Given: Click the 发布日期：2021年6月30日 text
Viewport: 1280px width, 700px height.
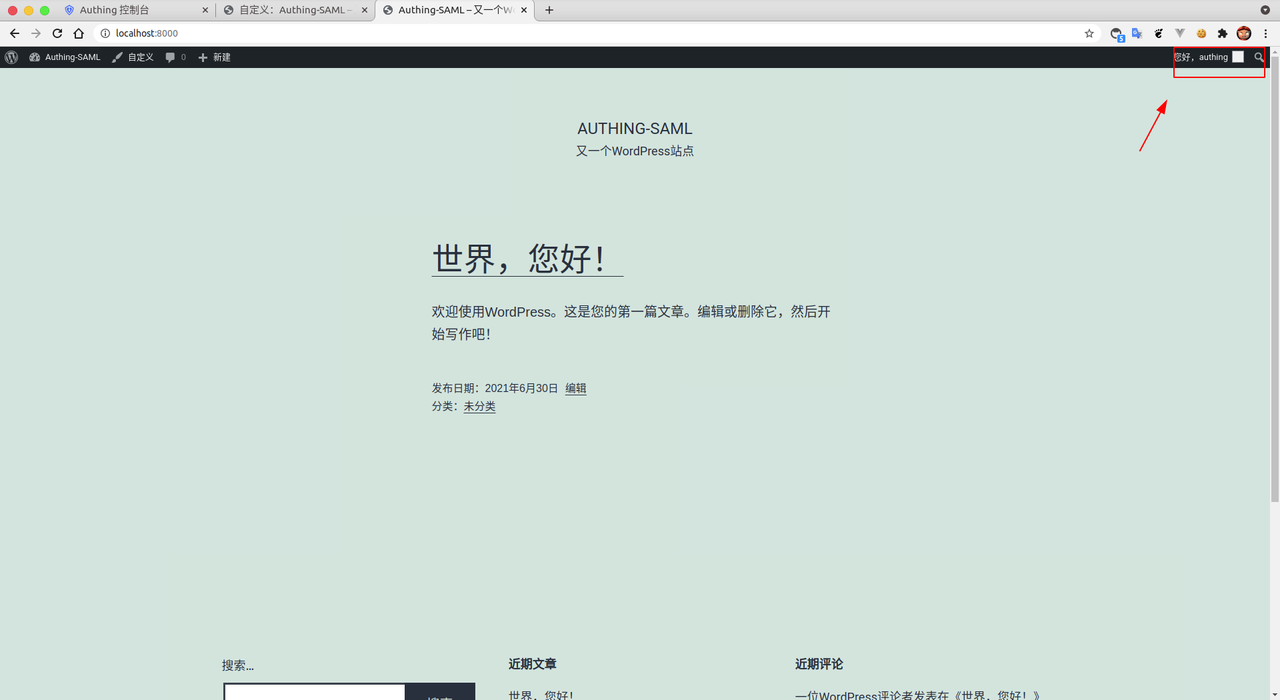Looking at the screenshot, I should (495, 388).
